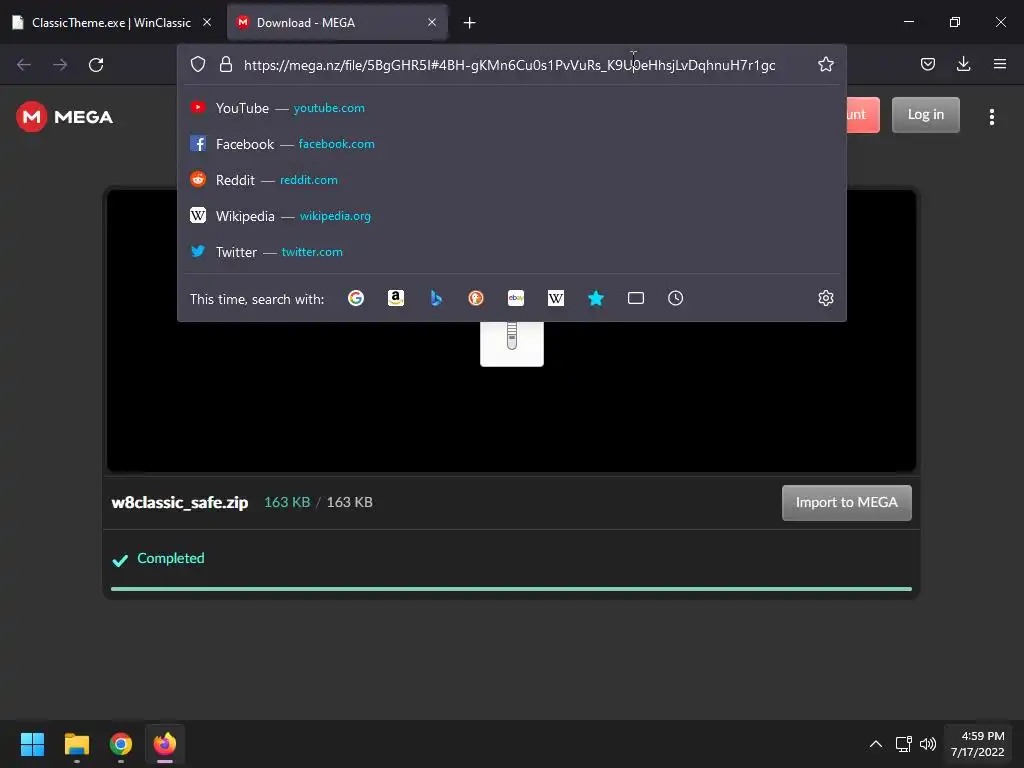Image resolution: width=1024 pixels, height=768 pixels.
Task: Click Firefox taskbar icon
Action: (165, 744)
